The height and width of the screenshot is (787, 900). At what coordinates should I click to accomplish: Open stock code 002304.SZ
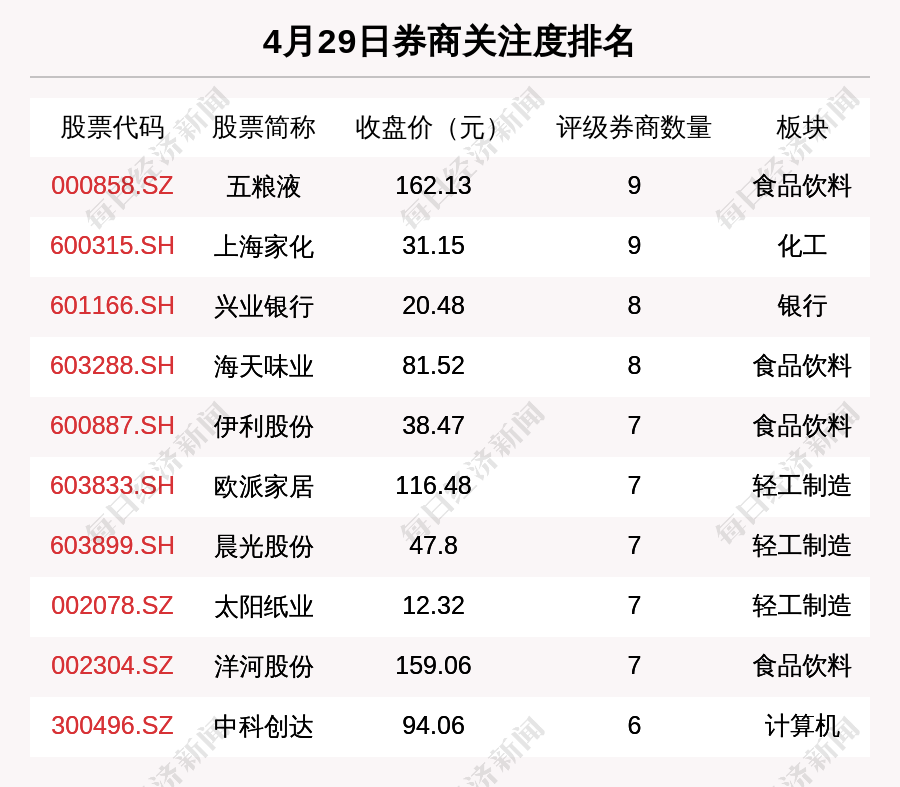coord(112,665)
